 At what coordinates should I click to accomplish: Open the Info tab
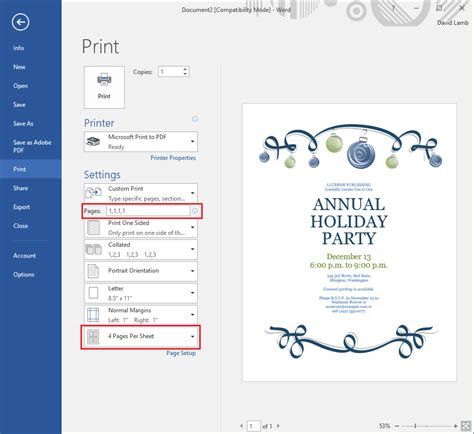[18, 48]
